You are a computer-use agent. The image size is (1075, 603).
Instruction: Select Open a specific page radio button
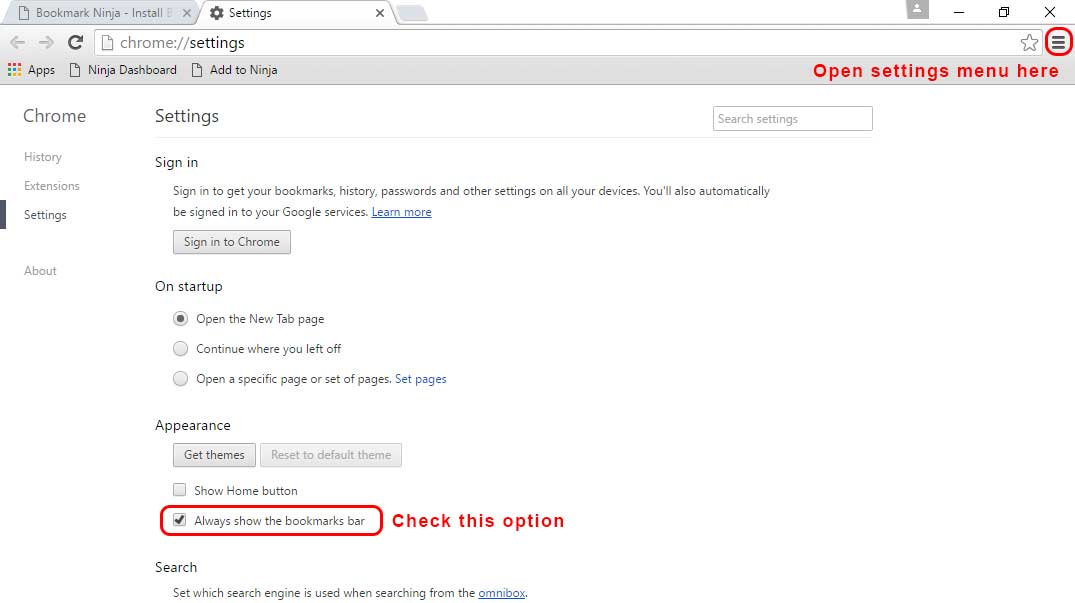tap(180, 379)
